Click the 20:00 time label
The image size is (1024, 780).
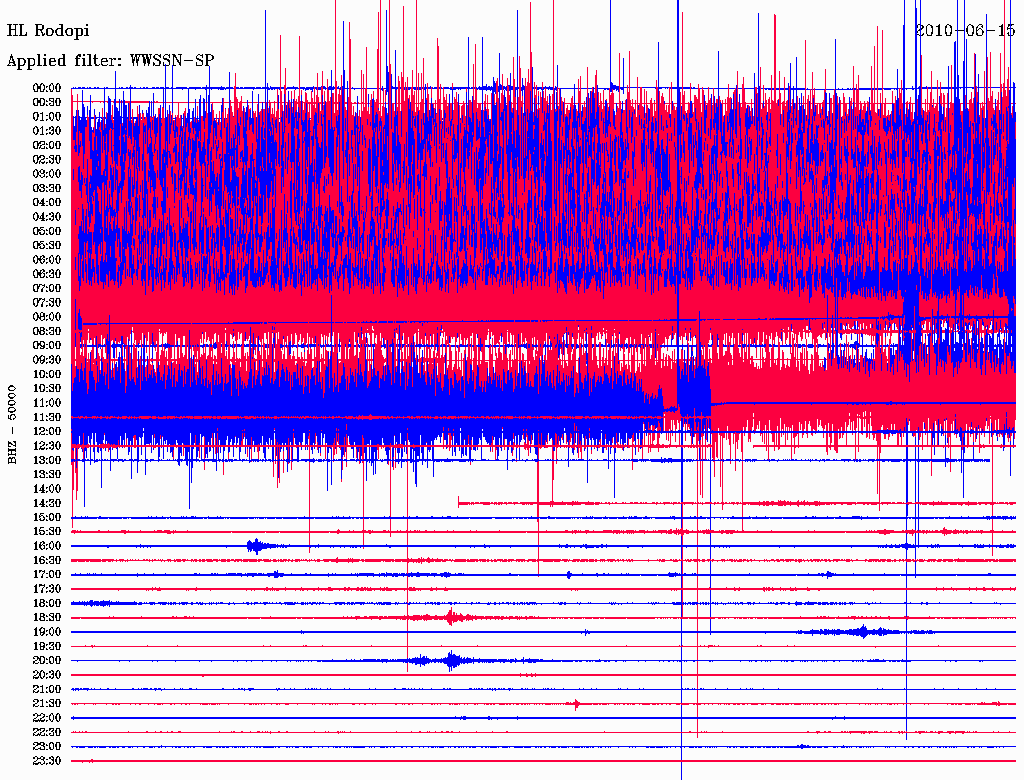47,660
